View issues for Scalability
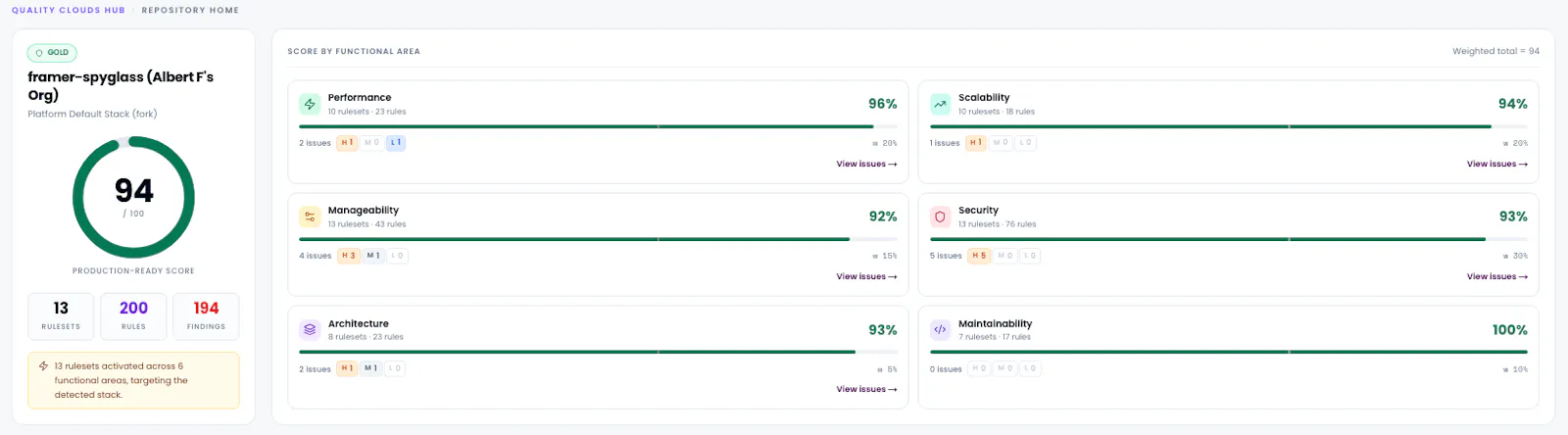The image size is (1568, 435). [1497, 164]
